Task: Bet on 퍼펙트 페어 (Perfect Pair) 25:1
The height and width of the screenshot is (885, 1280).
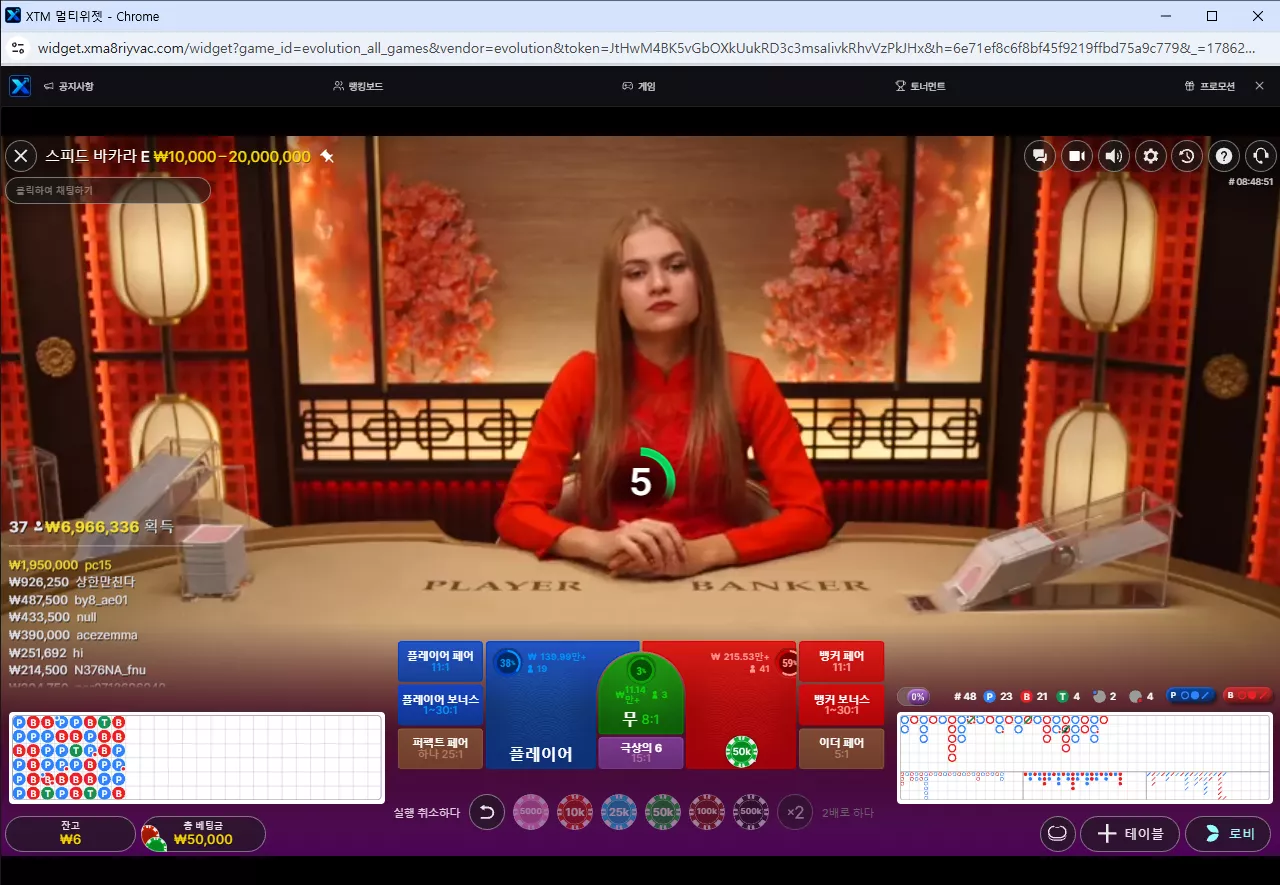Action: [x=441, y=748]
